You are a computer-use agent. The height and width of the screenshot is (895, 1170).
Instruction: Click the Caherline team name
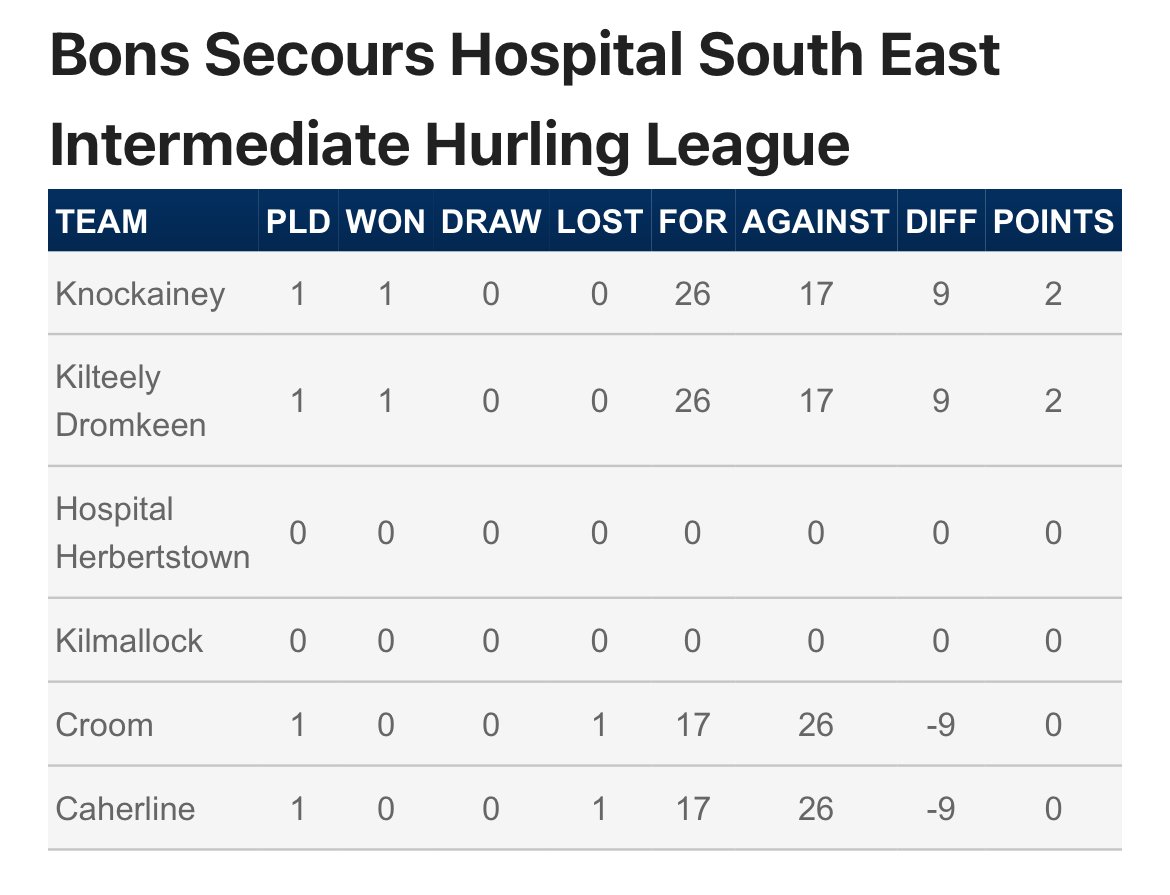[x=125, y=808]
